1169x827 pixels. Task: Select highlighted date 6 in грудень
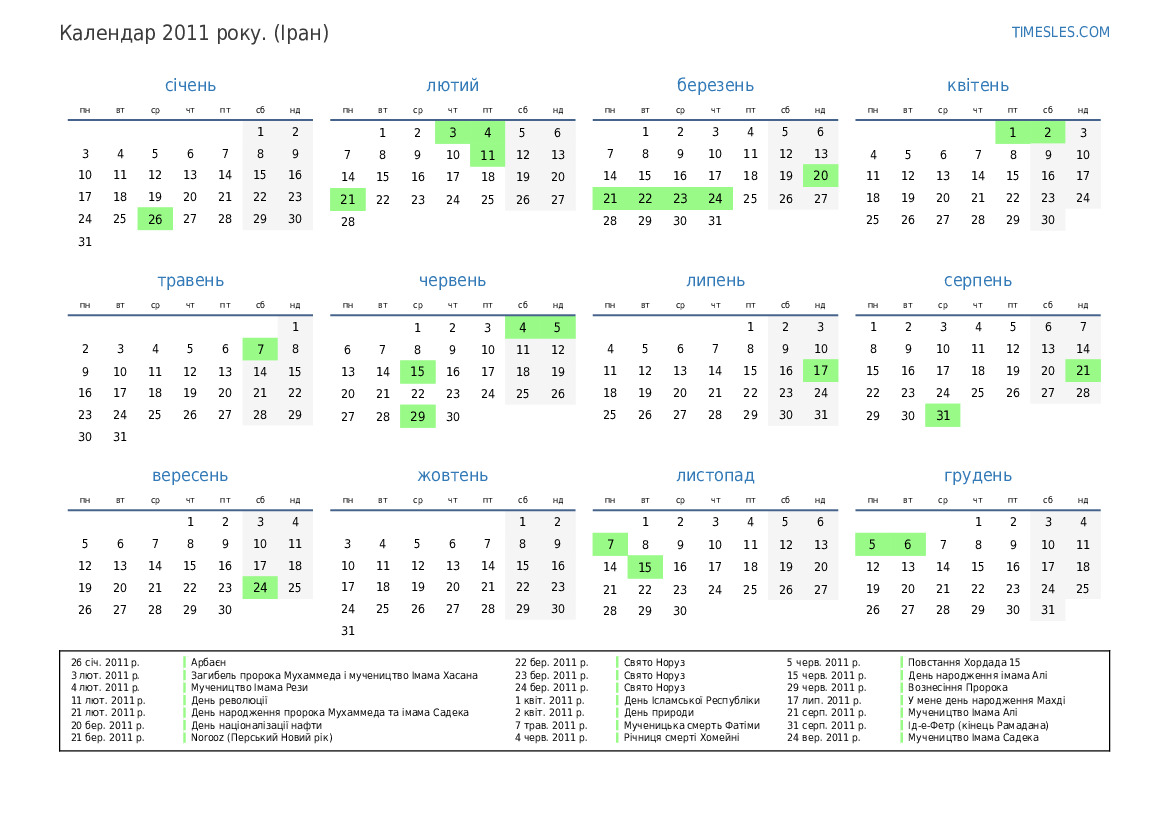click(907, 545)
